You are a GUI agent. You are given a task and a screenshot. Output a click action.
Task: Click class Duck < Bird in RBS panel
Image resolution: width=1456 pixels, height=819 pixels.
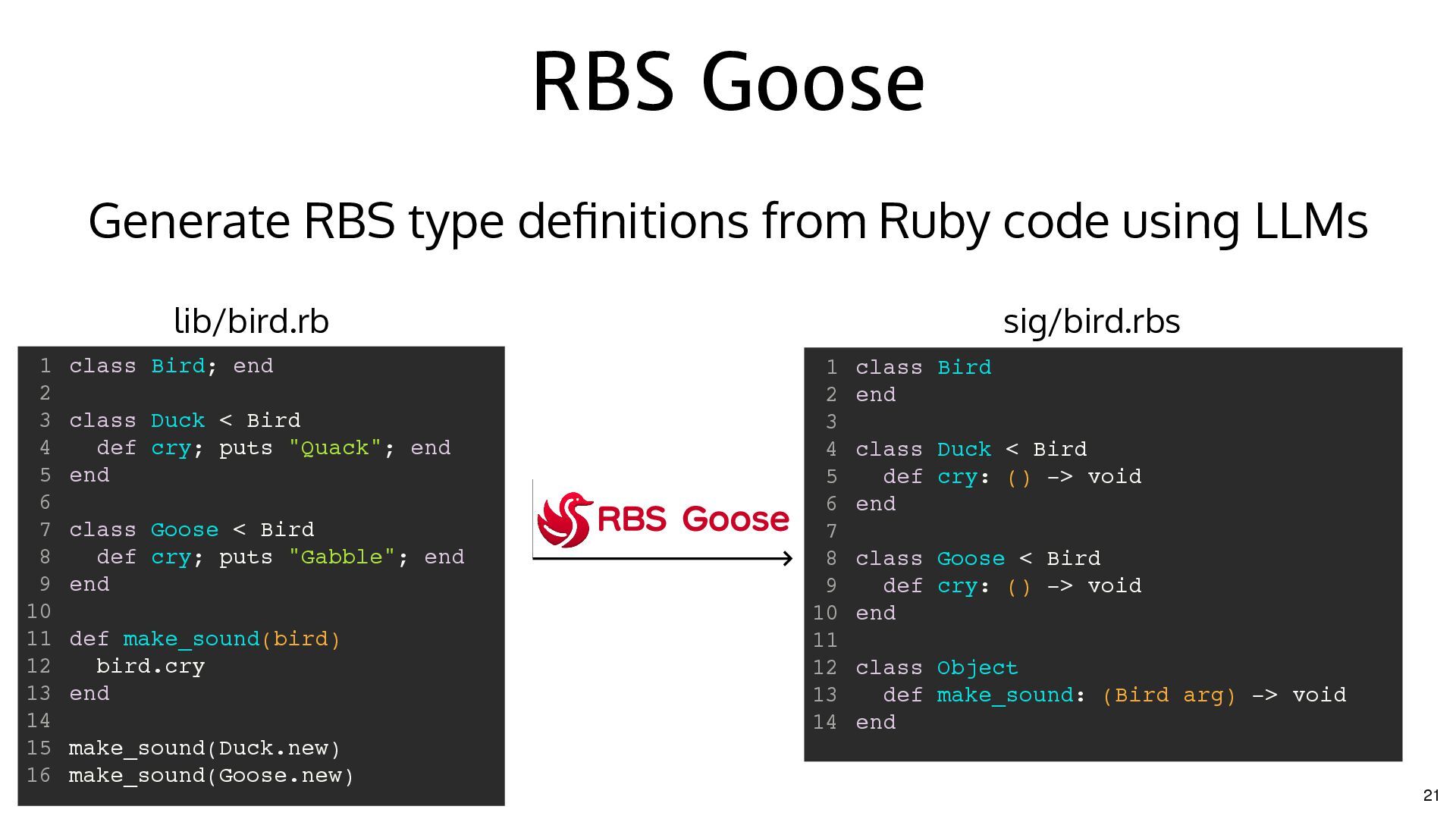click(x=971, y=450)
